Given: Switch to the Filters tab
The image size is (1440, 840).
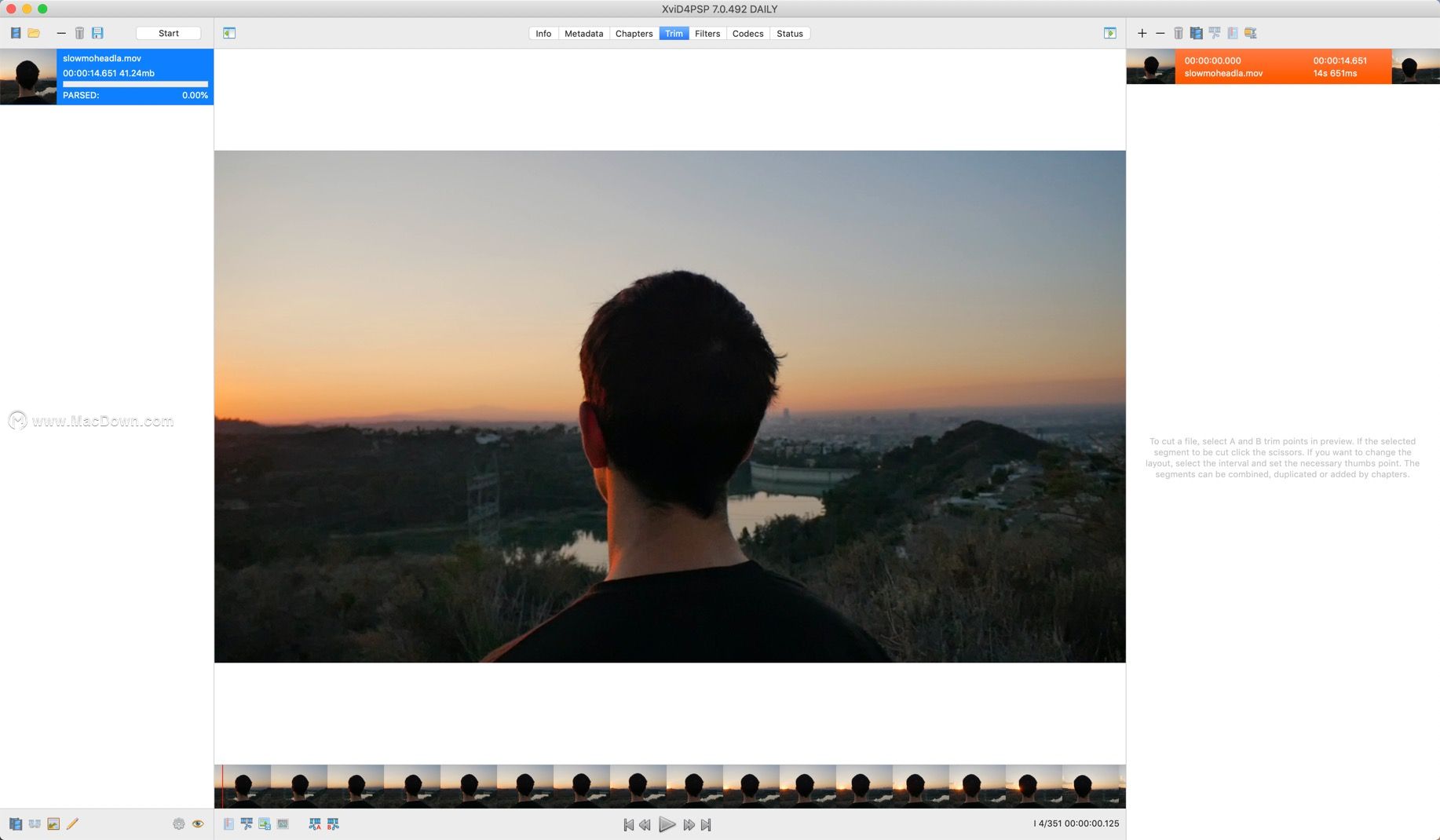Looking at the screenshot, I should click(x=707, y=33).
